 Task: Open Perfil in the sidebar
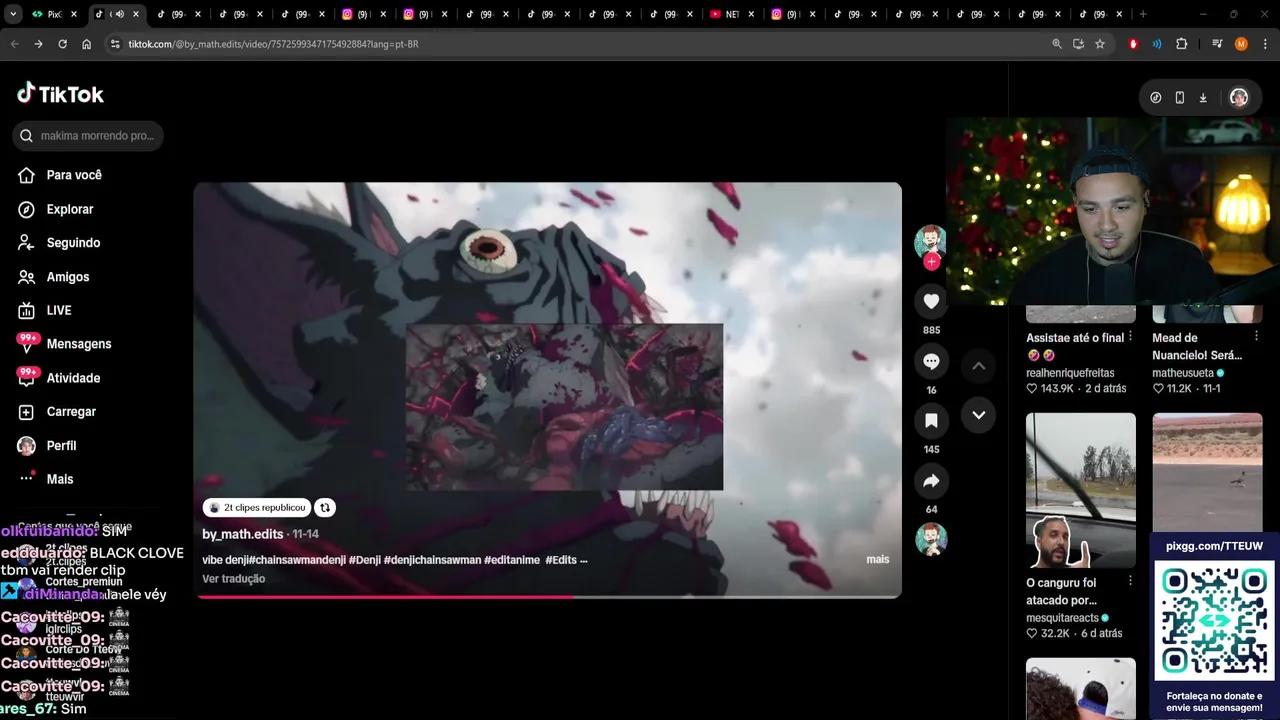[46, 445]
